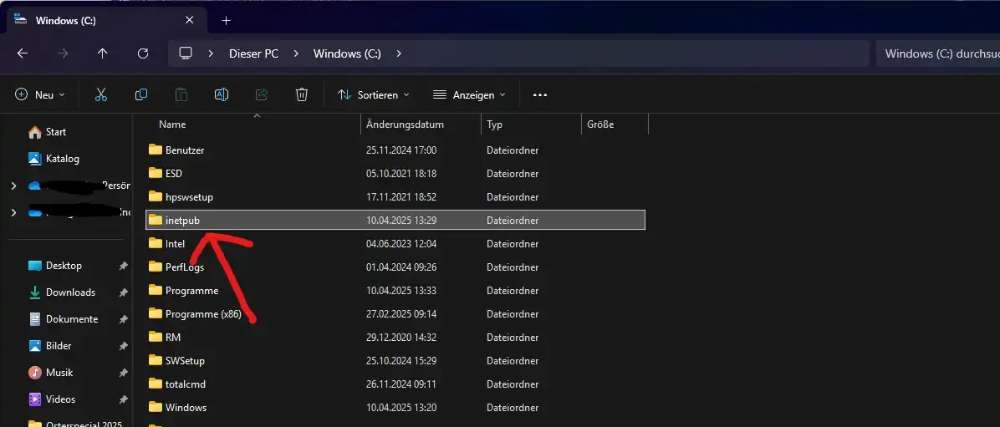
Task: Expand chevron after Windows (C:) in path
Action: 399,54
